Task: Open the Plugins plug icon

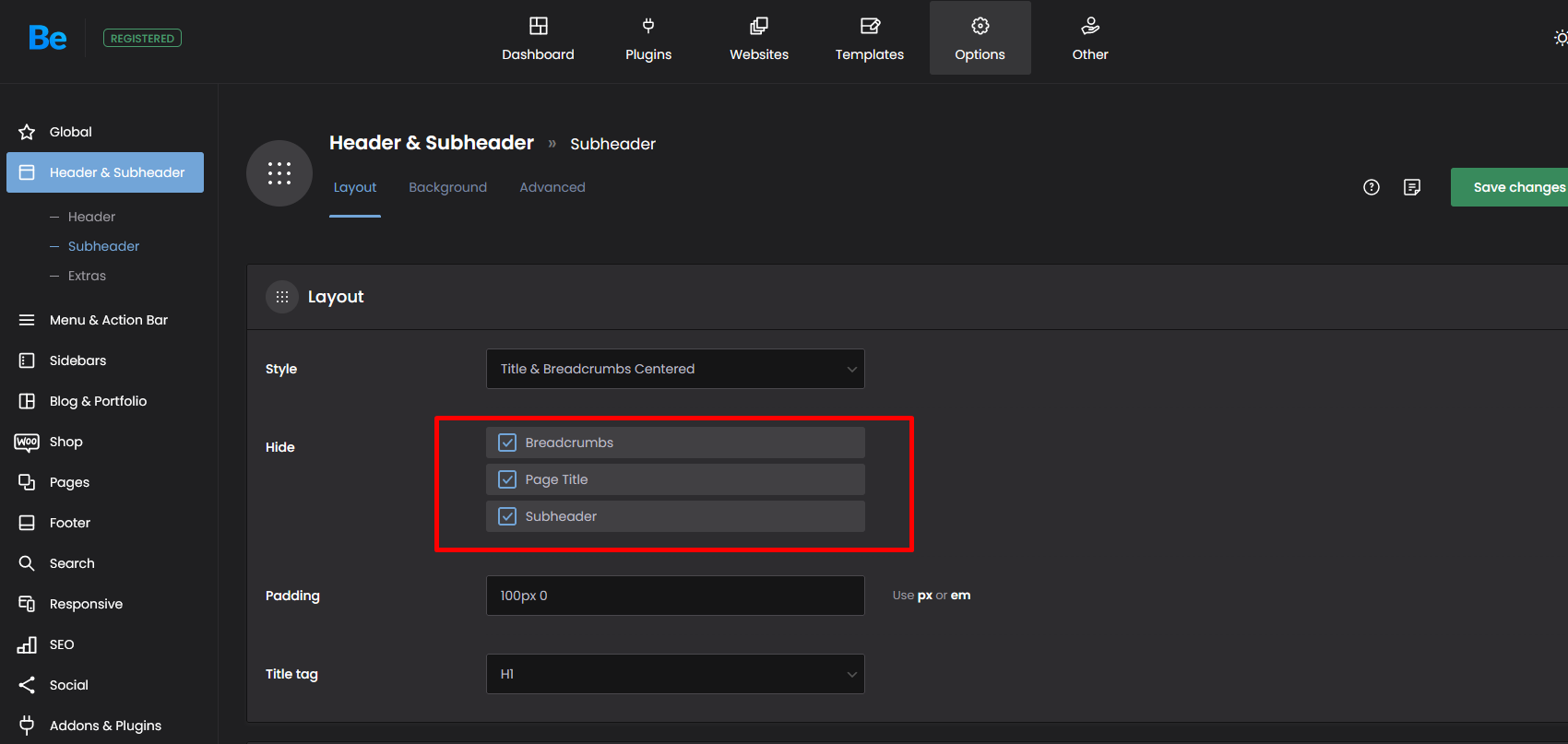Action: 648,26
